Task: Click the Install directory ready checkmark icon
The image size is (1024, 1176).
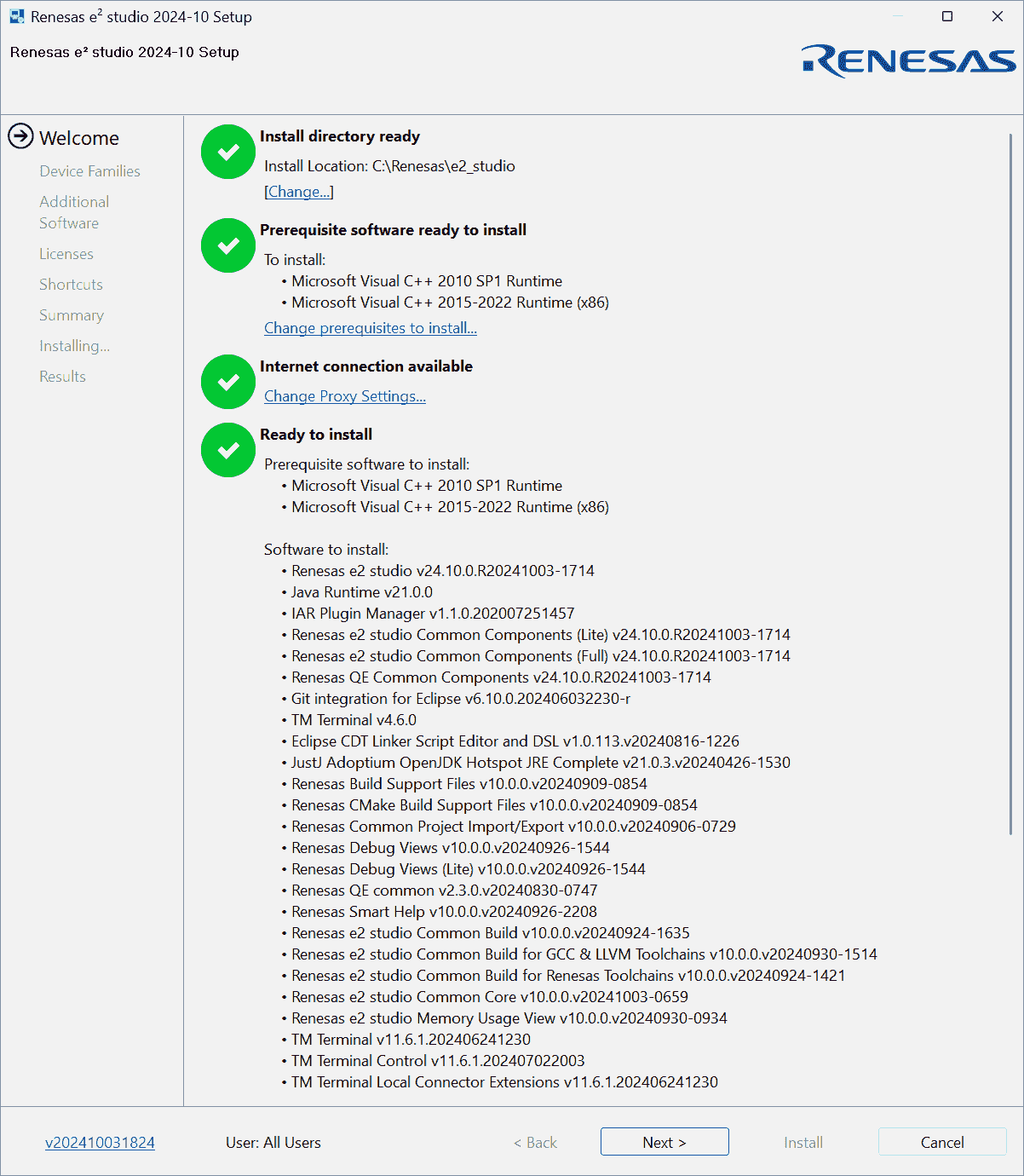Action: (227, 152)
